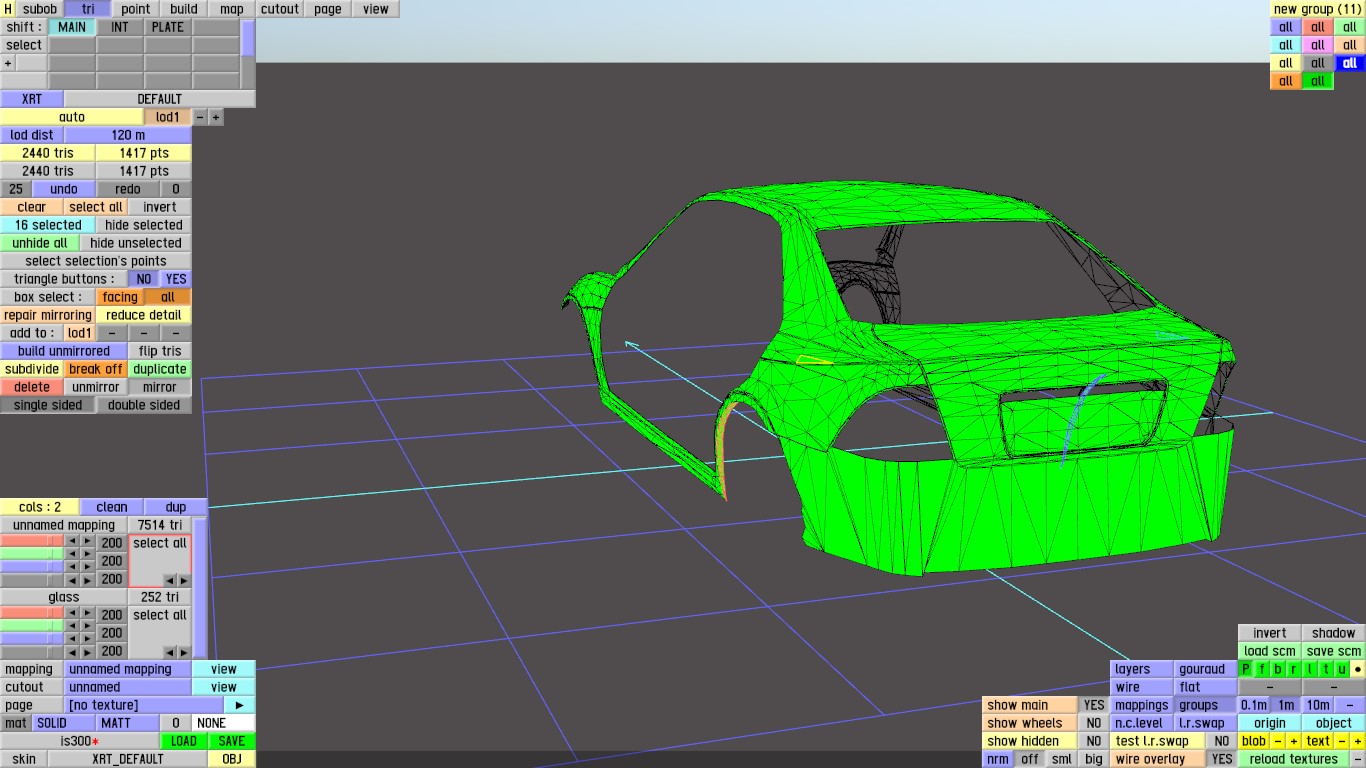This screenshot has height=768, width=1366.
Task: Open the DEFAULT selector next to XRT
Action: (x=160, y=99)
